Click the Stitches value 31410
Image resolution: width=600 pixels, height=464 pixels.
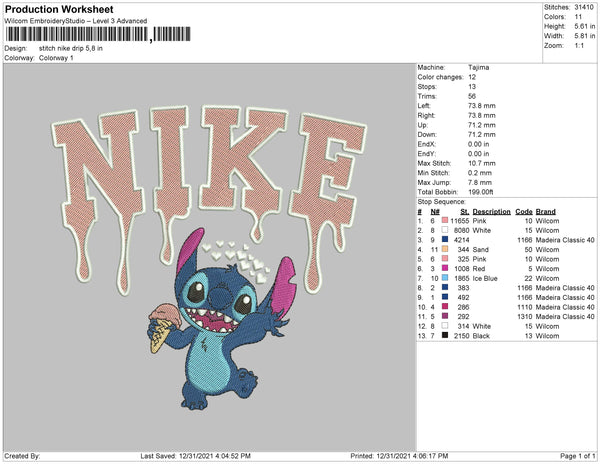click(584, 7)
